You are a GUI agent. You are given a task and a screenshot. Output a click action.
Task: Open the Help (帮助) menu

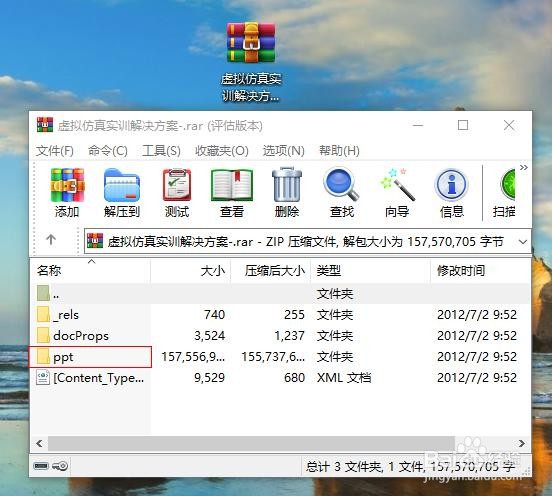point(339,151)
